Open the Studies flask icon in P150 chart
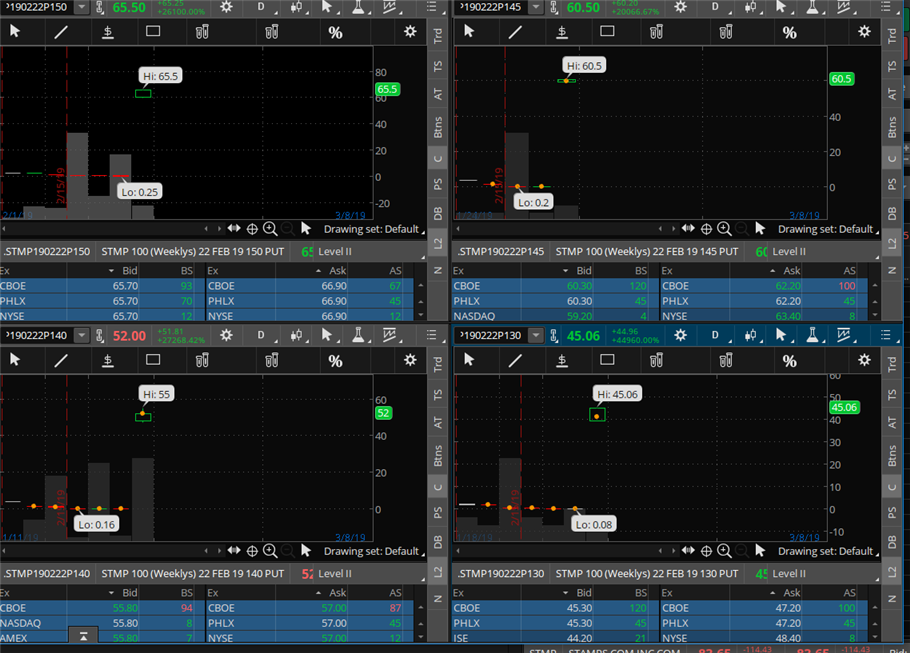Viewport: 910px width, 653px height. click(x=356, y=7)
